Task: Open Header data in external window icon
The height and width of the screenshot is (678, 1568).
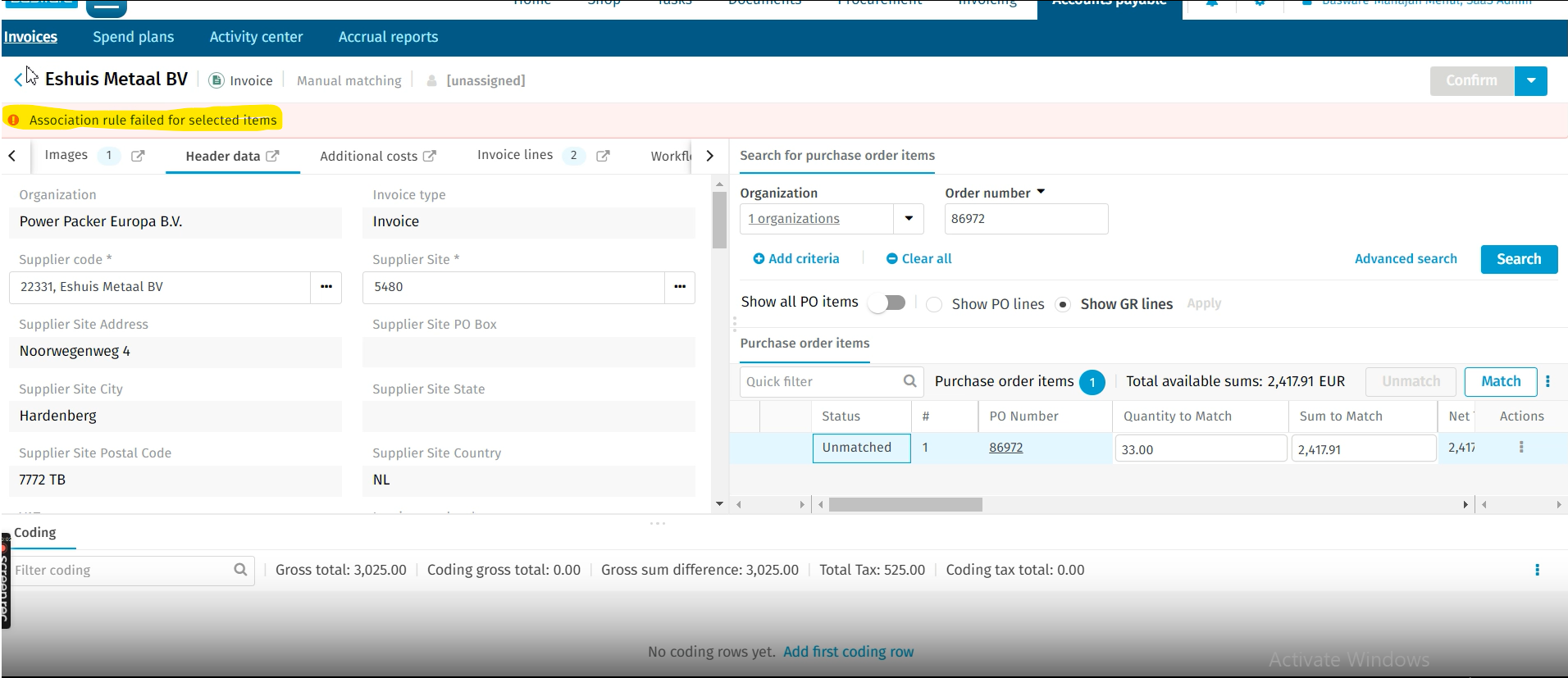Action: pyautogui.click(x=273, y=156)
